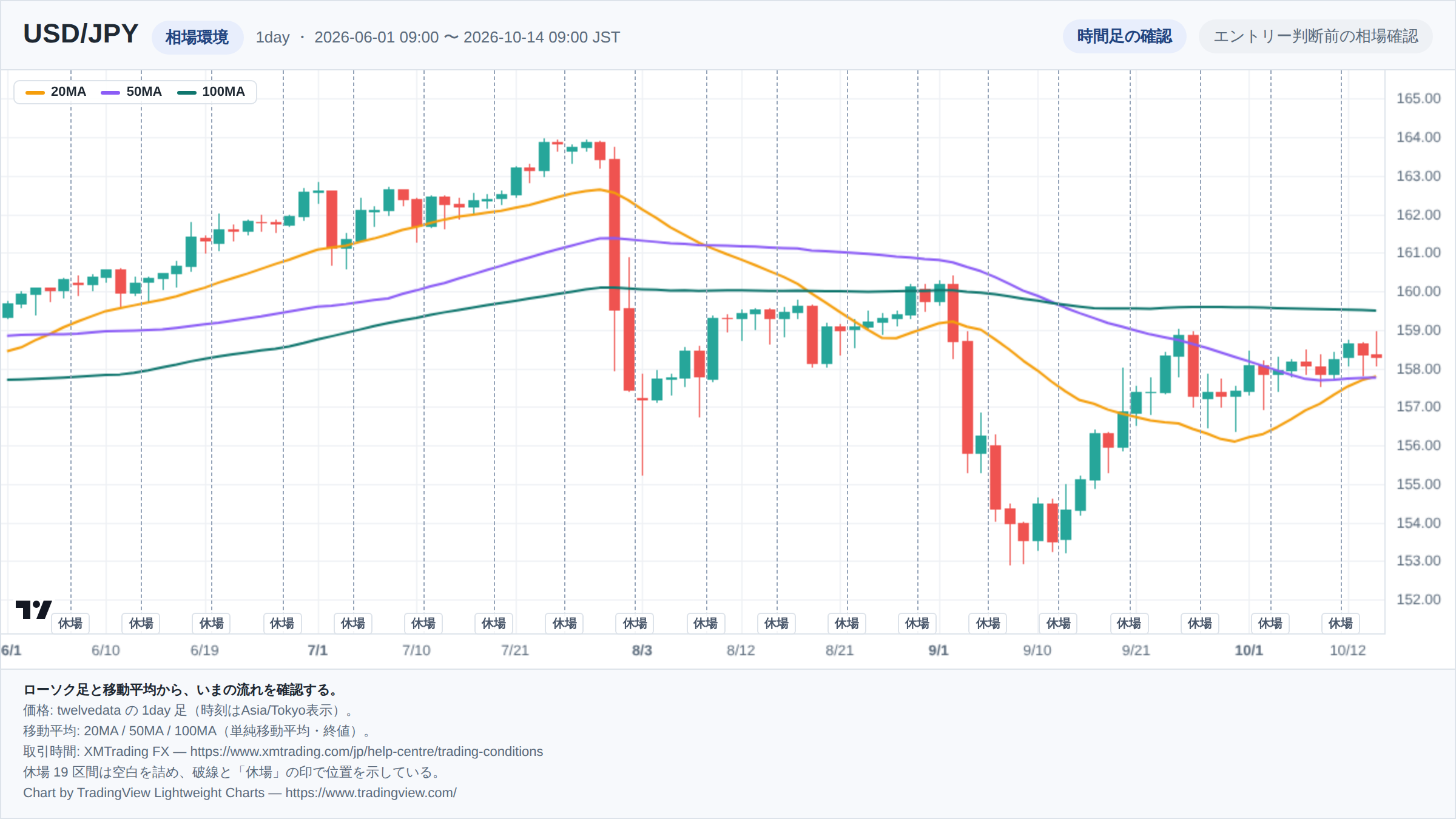Click the 7/1 date axis label
Viewport: 1456px width, 819px height.
click(x=317, y=650)
